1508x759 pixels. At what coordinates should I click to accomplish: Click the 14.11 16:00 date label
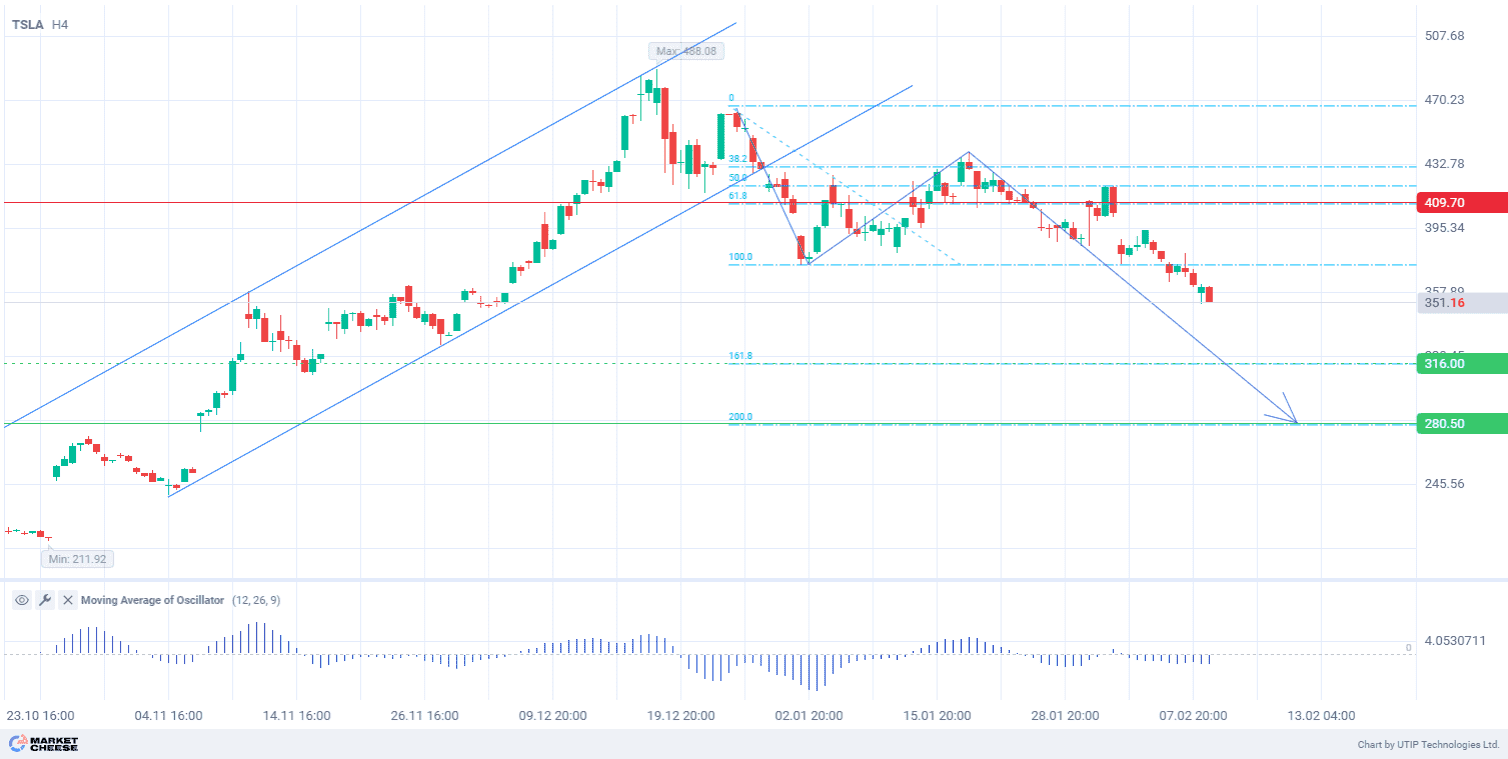click(296, 716)
